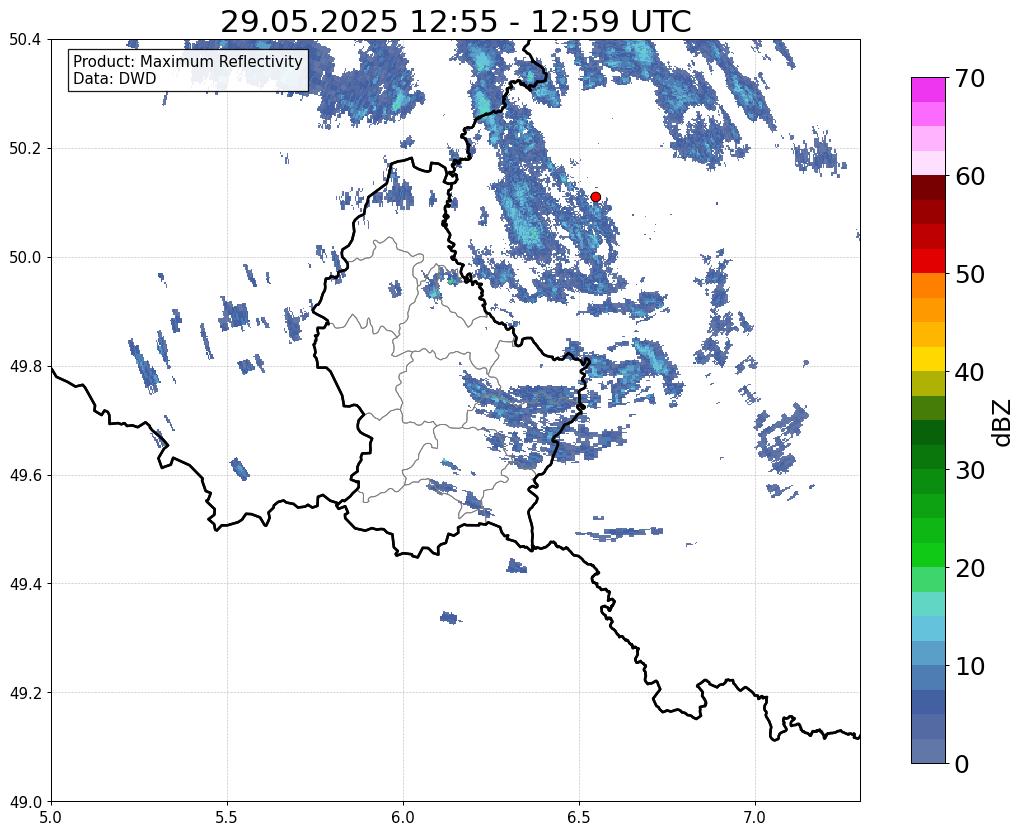Screen dimensions: 1023x834
Task: Click the 50.2 latitude axis label
Action: point(25,149)
